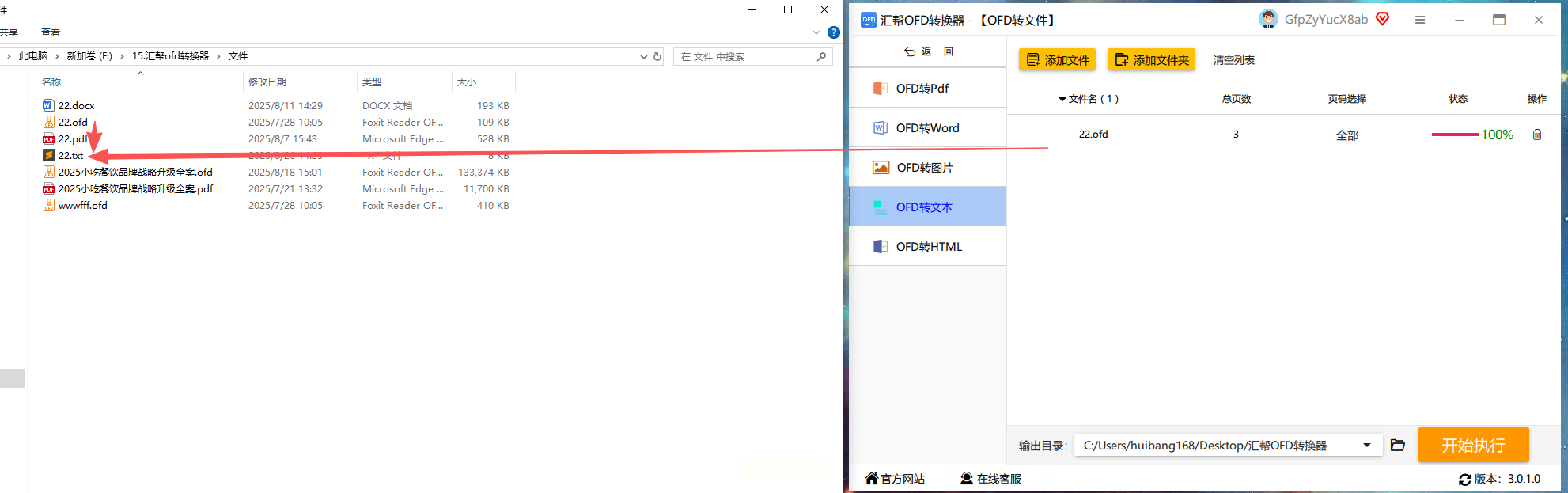
Task: Select 22.txt file in Explorer
Action: click(x=70, y=155)
